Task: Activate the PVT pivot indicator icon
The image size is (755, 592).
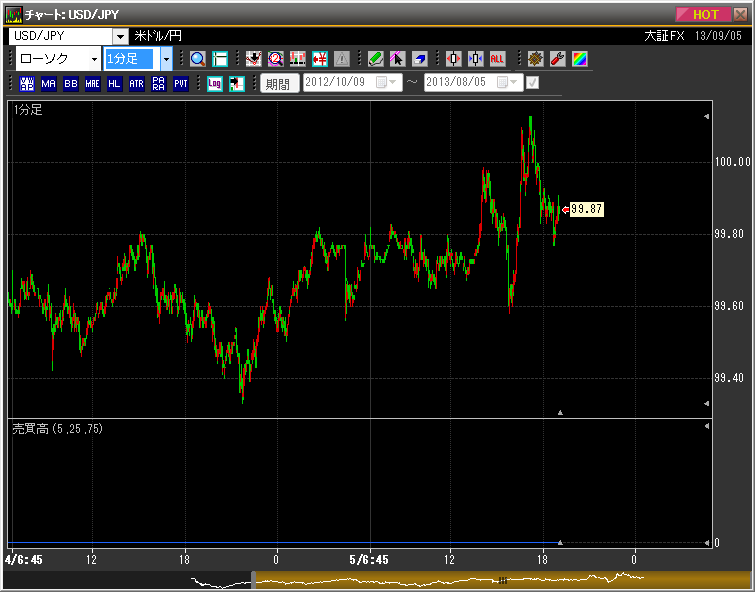Action: [x=180, y=84]
